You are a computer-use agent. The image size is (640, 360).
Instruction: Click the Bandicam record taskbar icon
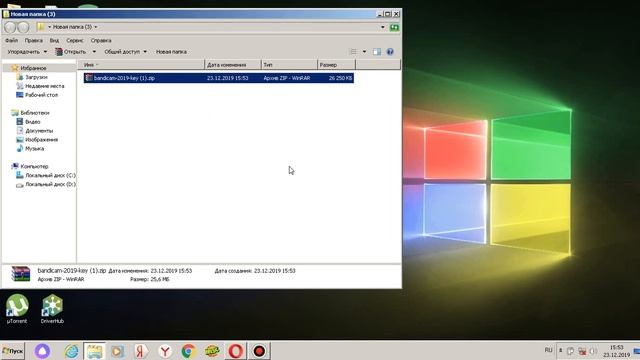(259, 351)
